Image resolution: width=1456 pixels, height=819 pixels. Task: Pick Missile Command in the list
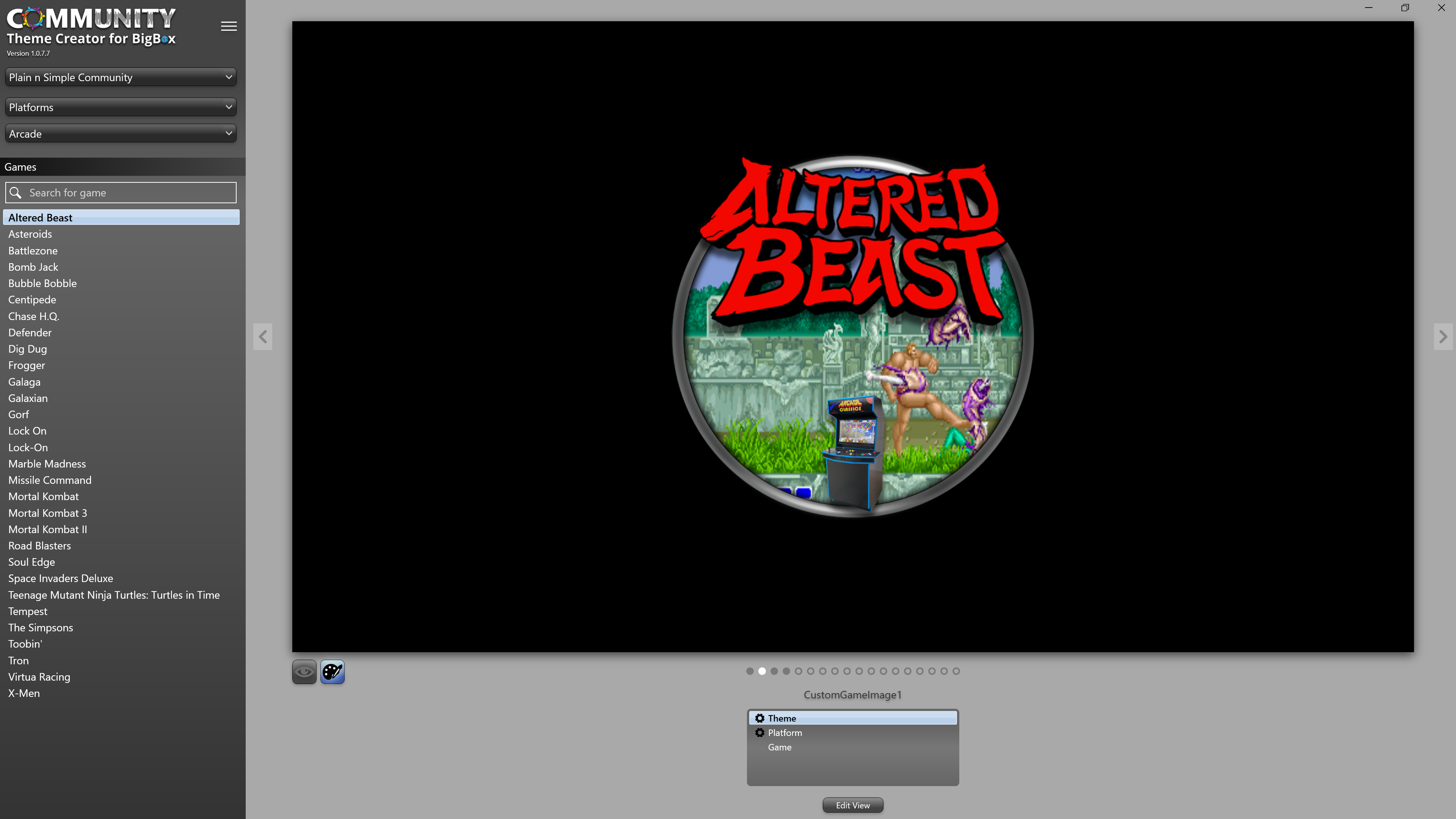(x=121, y=480)
